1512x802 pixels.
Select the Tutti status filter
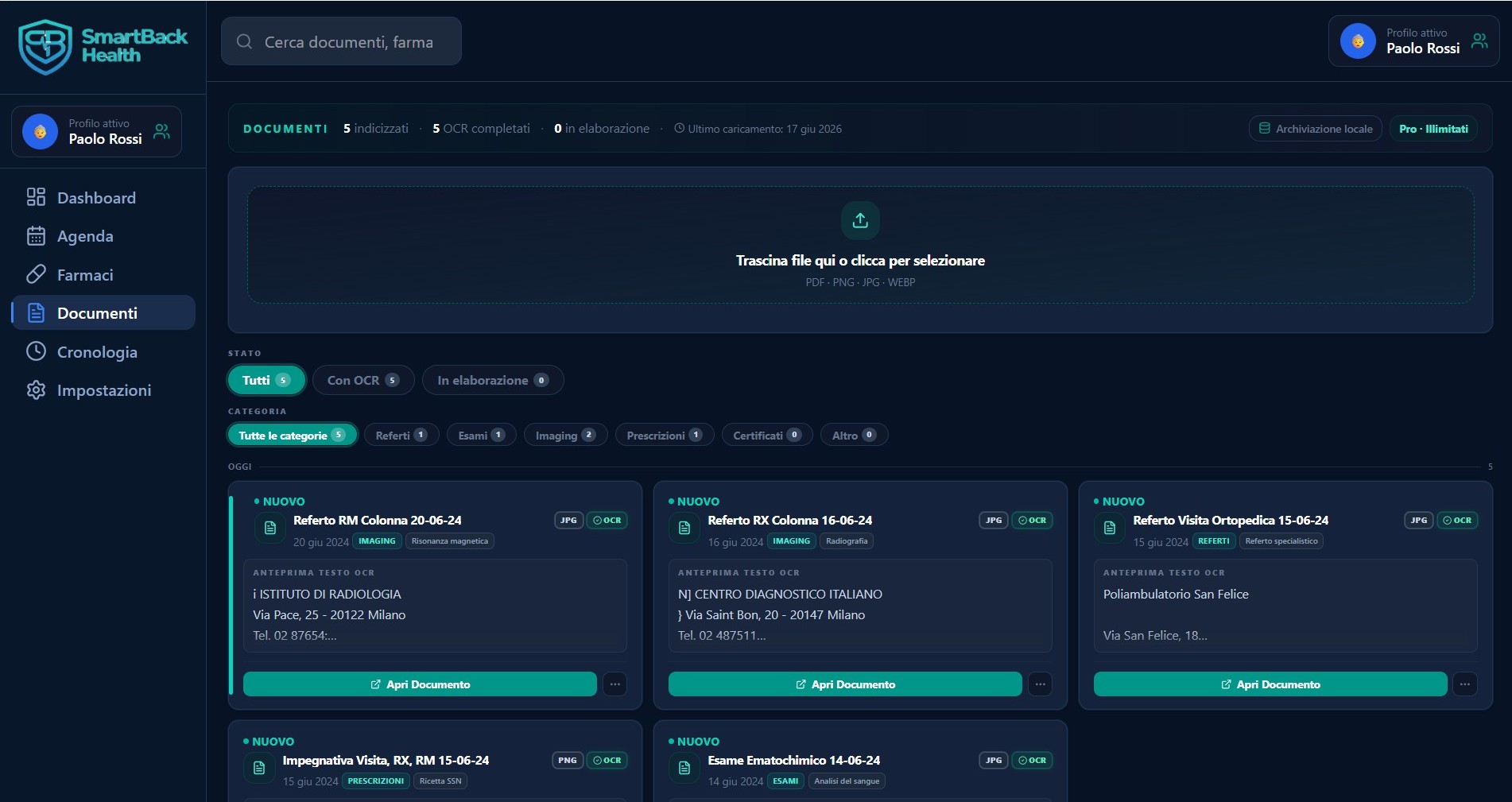tap(266, 380)
